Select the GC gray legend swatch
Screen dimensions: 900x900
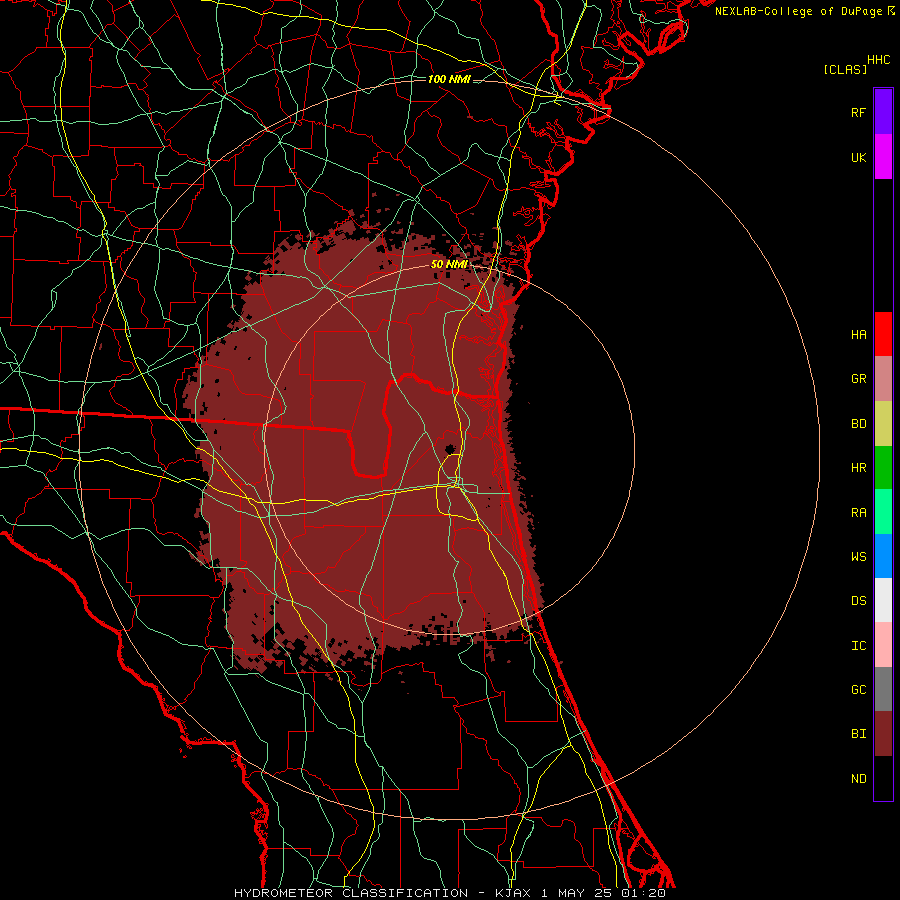click(883, 689)
